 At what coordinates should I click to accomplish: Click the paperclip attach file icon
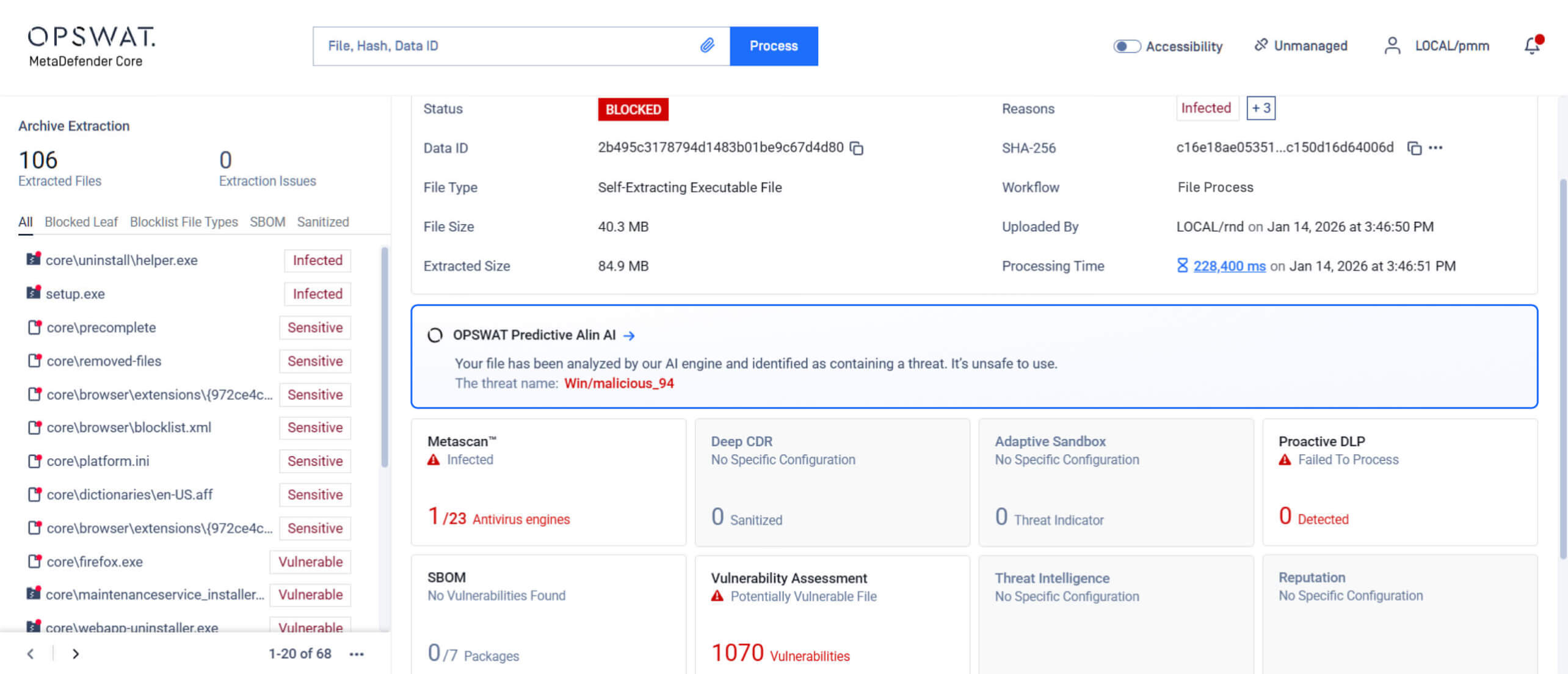point(707,45)
